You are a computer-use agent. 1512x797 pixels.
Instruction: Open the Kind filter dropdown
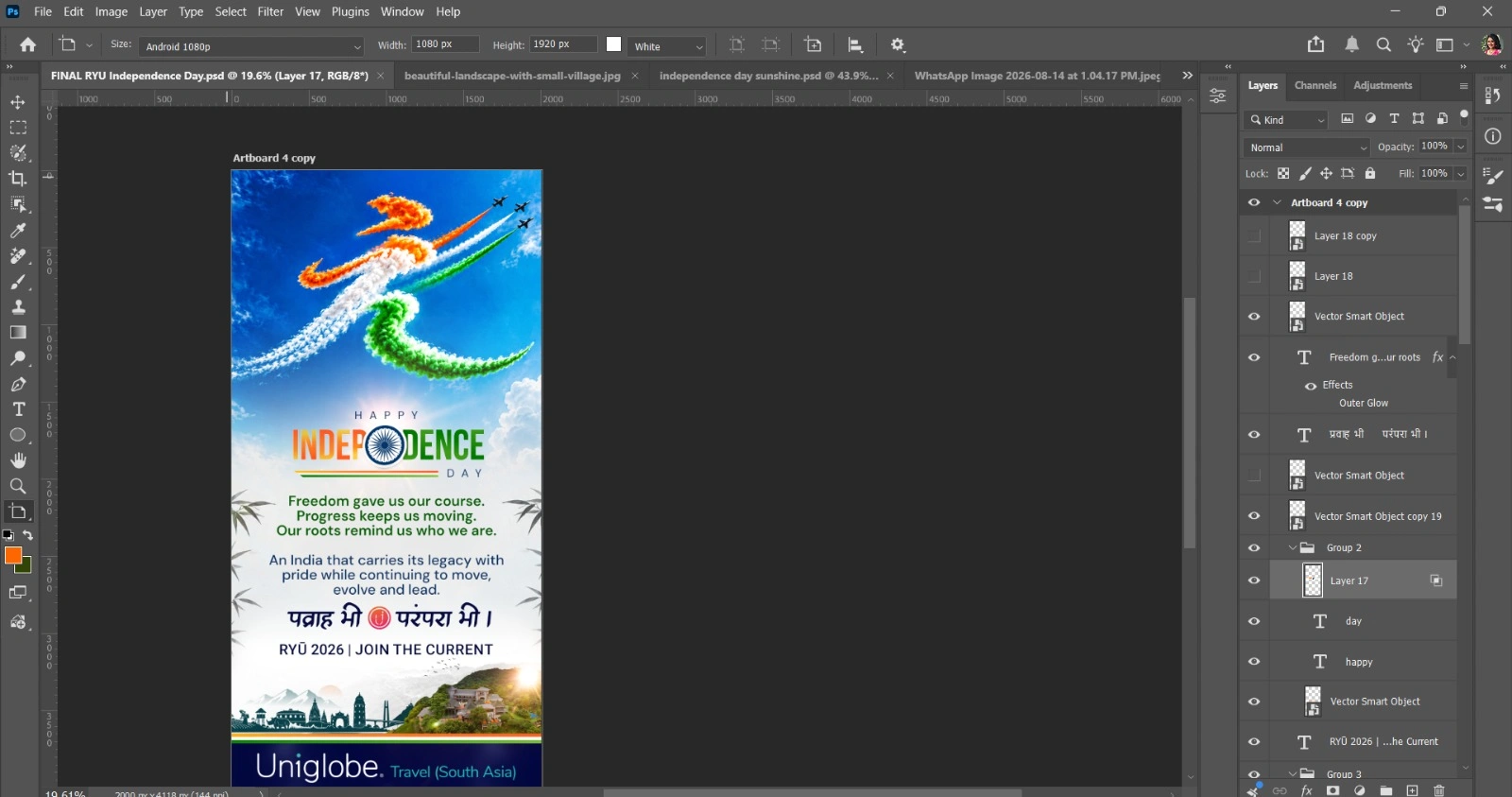[1286, 120]
